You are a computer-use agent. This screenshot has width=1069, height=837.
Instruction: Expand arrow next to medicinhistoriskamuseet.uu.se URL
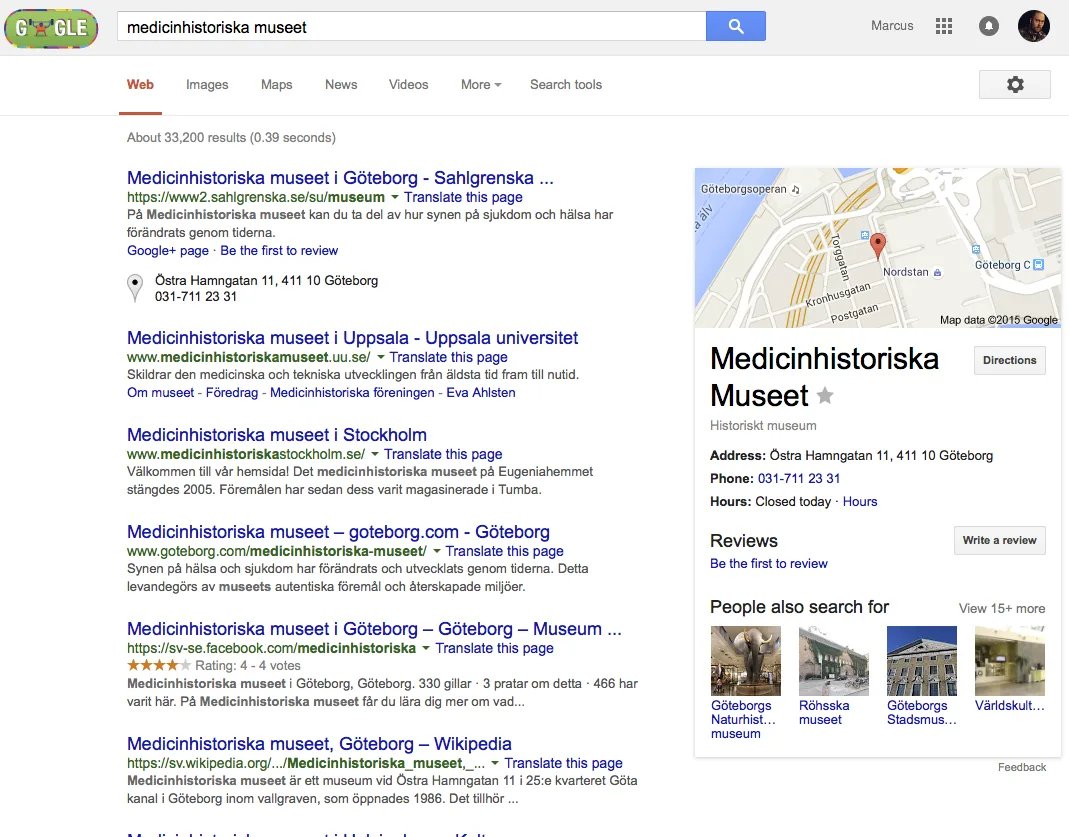pos(380,357)
